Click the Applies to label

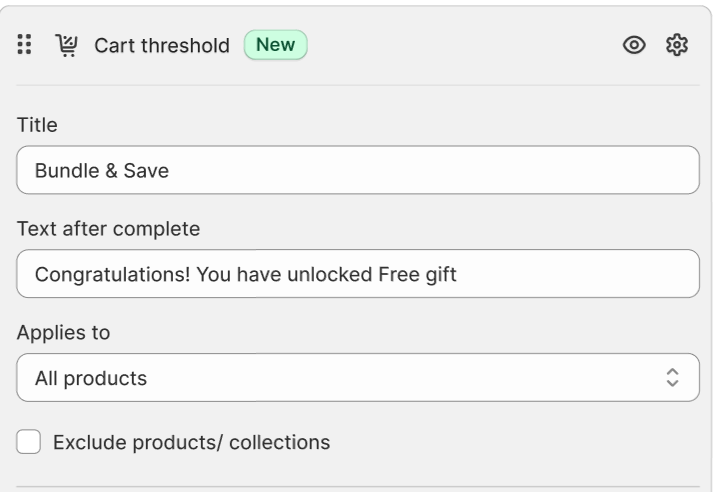click(x=63, y=333)
